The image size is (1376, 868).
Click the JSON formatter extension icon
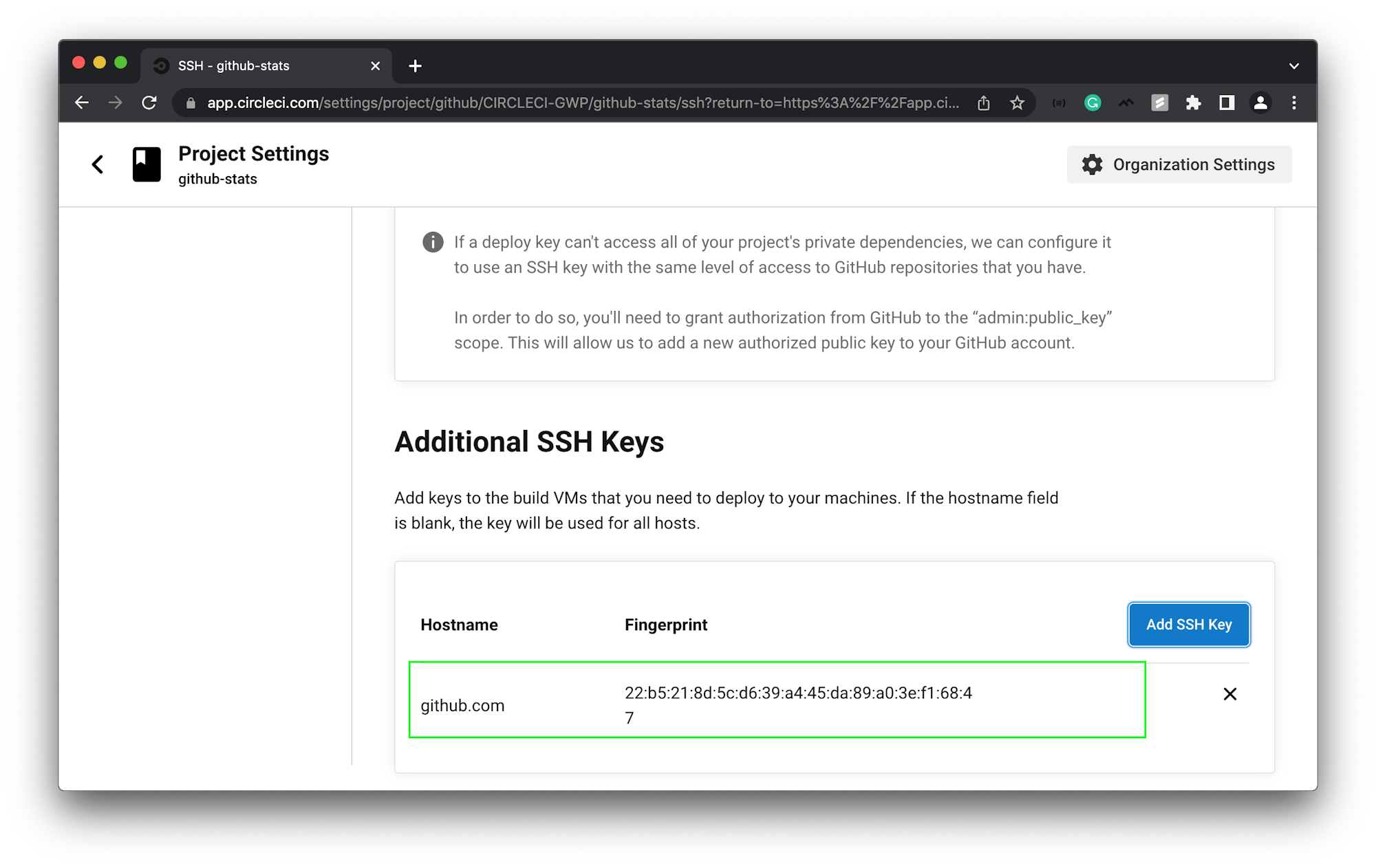click(x=1058, y=102)
